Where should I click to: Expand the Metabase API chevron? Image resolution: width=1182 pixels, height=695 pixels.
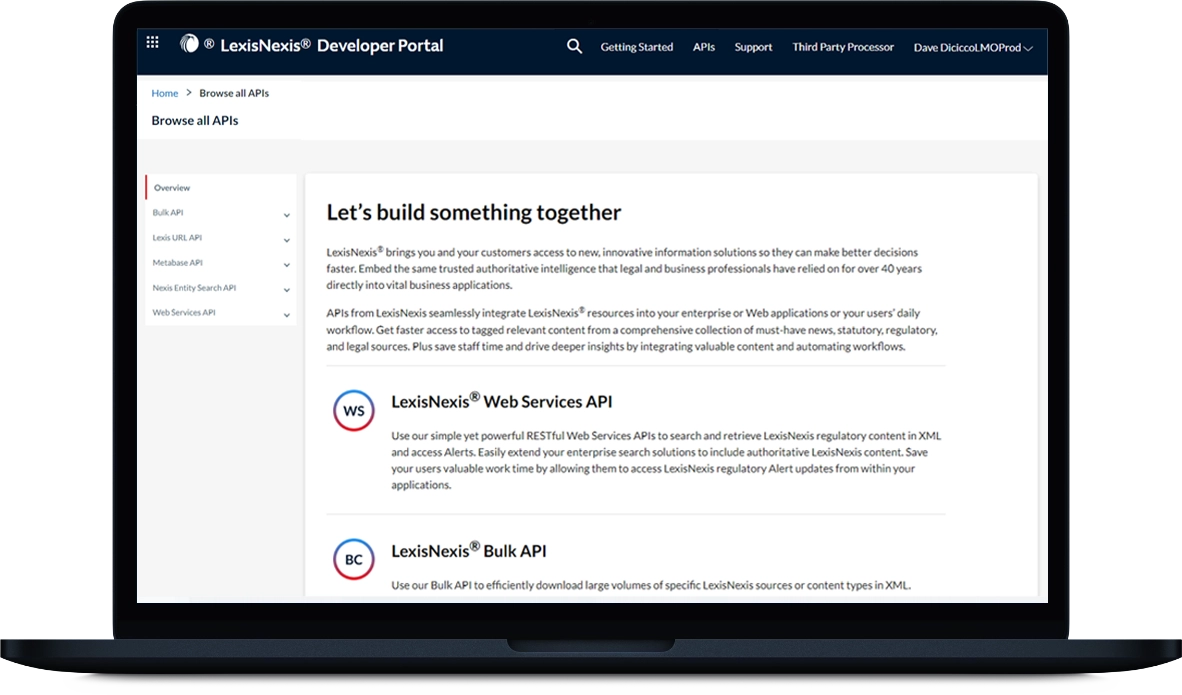click(286, 265)
